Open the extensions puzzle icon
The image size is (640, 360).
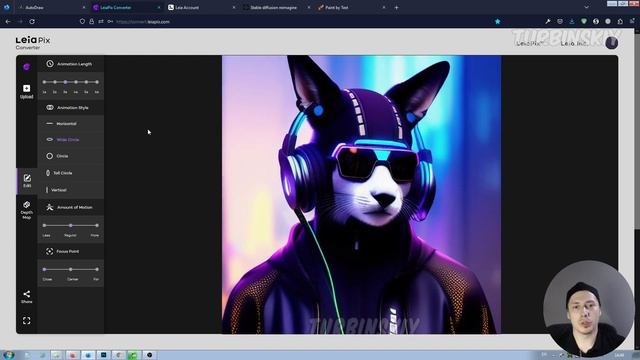620,22
